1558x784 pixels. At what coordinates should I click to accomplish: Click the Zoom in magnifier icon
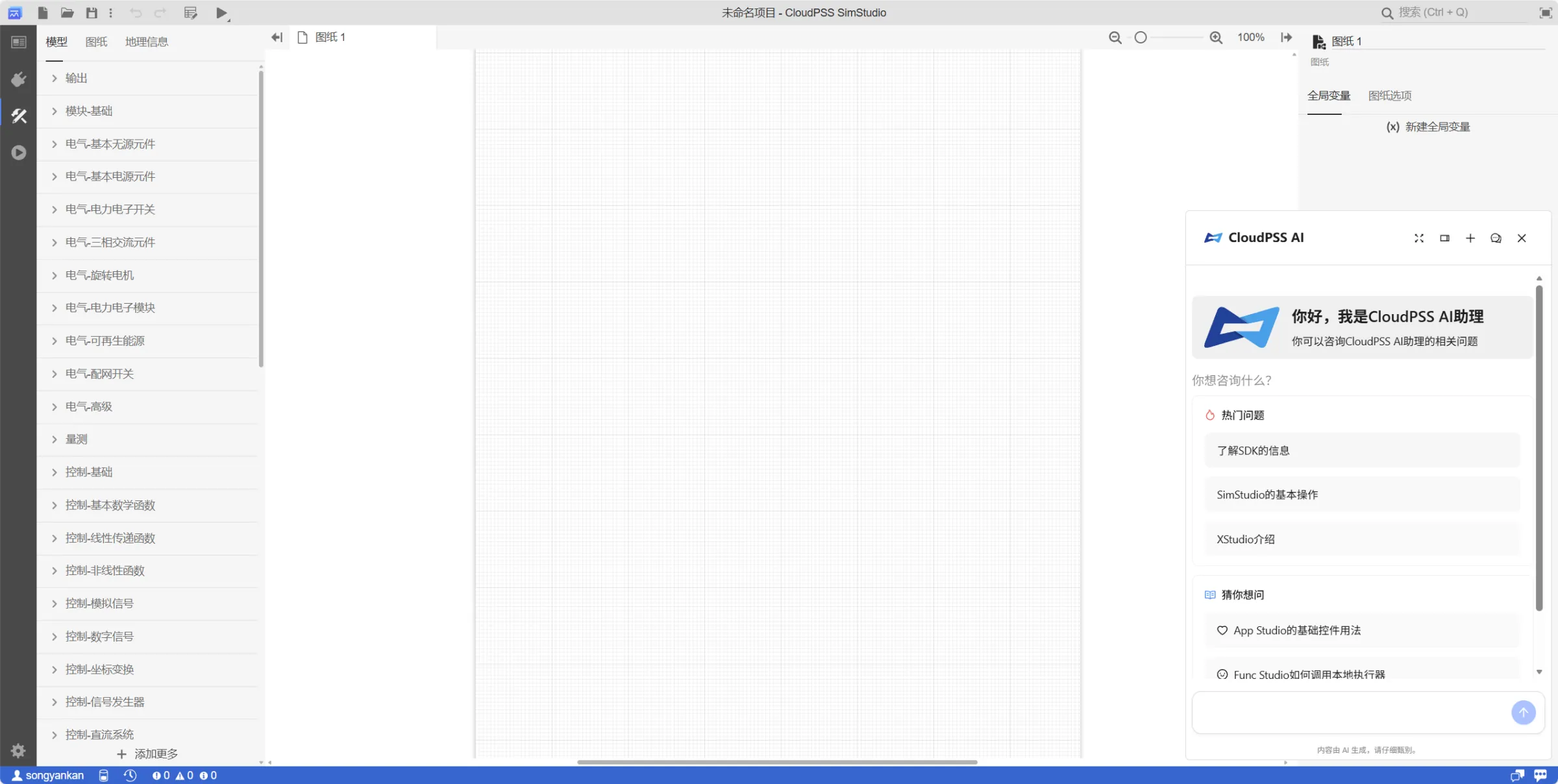pos(1216,38)
